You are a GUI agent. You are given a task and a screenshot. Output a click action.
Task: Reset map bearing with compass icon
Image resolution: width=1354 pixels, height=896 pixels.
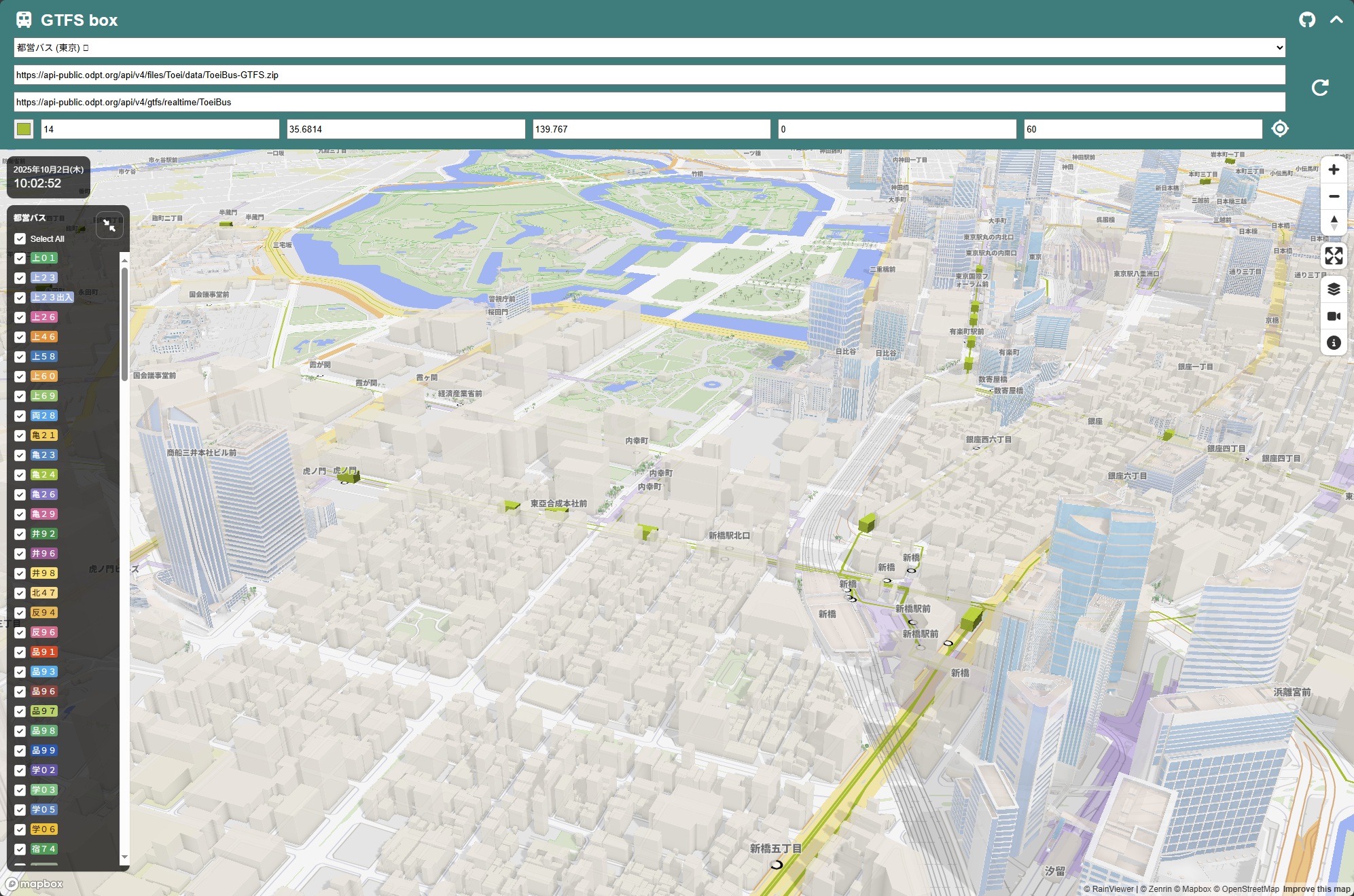coord(1334,222)
